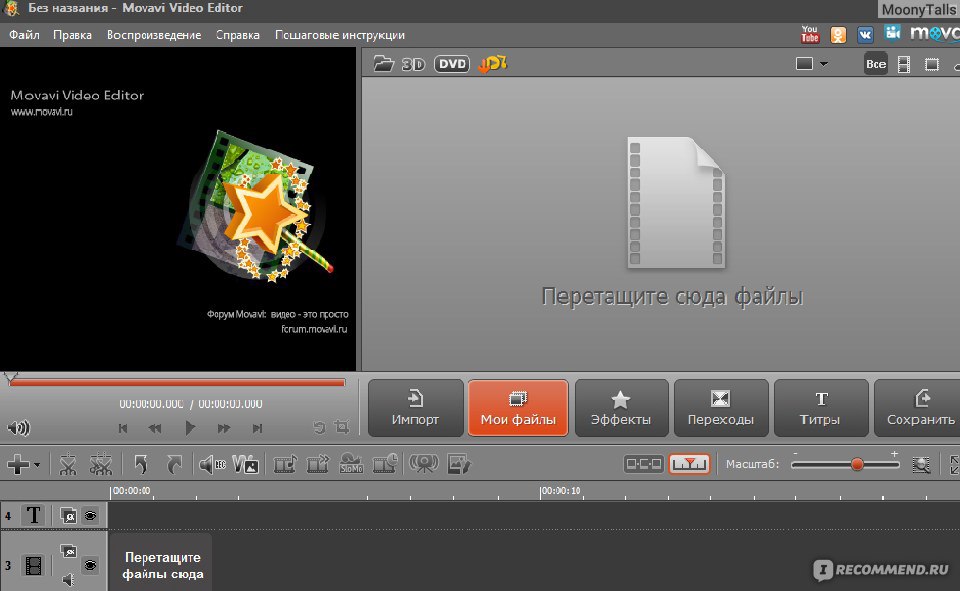
Task: Click the double scissors cut tool
Action: pos(101,464)
